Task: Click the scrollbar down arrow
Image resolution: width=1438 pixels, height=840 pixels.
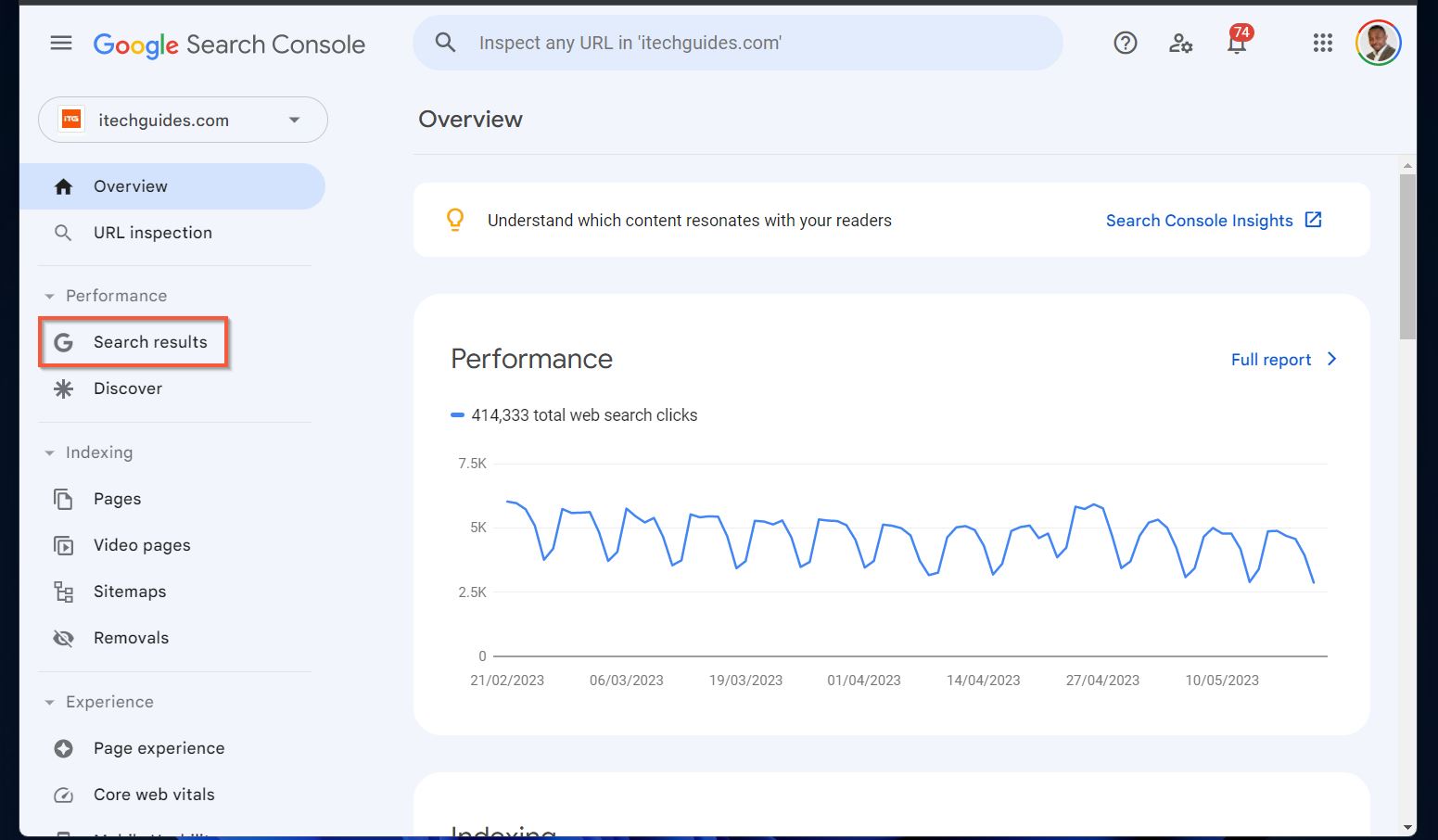Action: point(1407,827)
